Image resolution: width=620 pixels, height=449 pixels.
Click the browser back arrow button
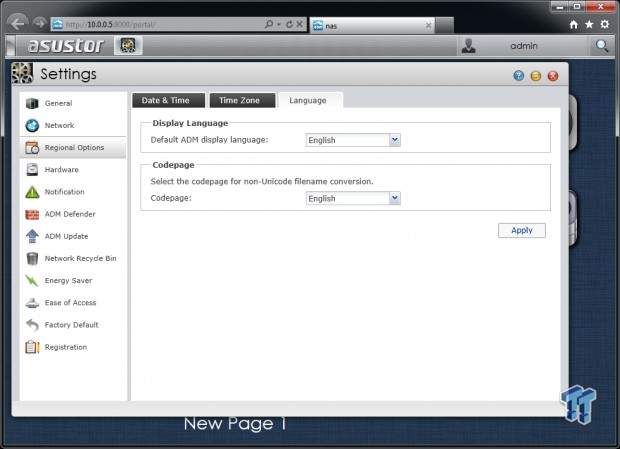(x=17, y=24)
